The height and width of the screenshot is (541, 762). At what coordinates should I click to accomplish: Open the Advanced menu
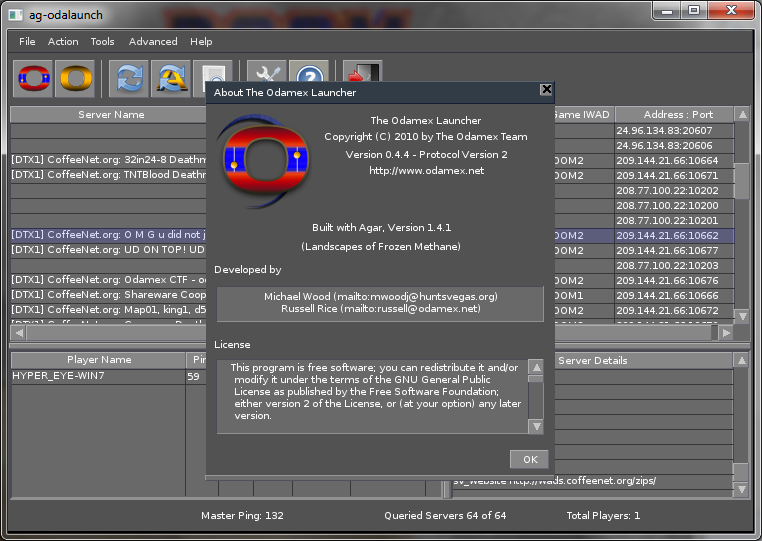pos(153,42)
